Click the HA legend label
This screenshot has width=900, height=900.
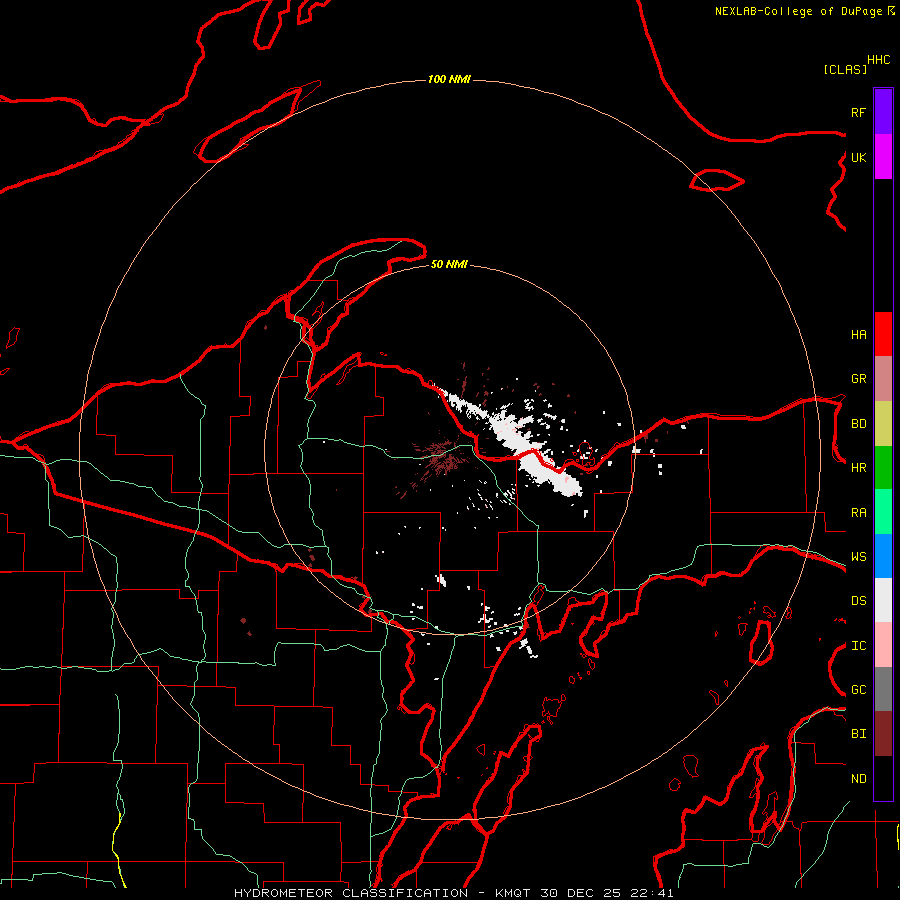pyautogui.click(x=858, y=335)
